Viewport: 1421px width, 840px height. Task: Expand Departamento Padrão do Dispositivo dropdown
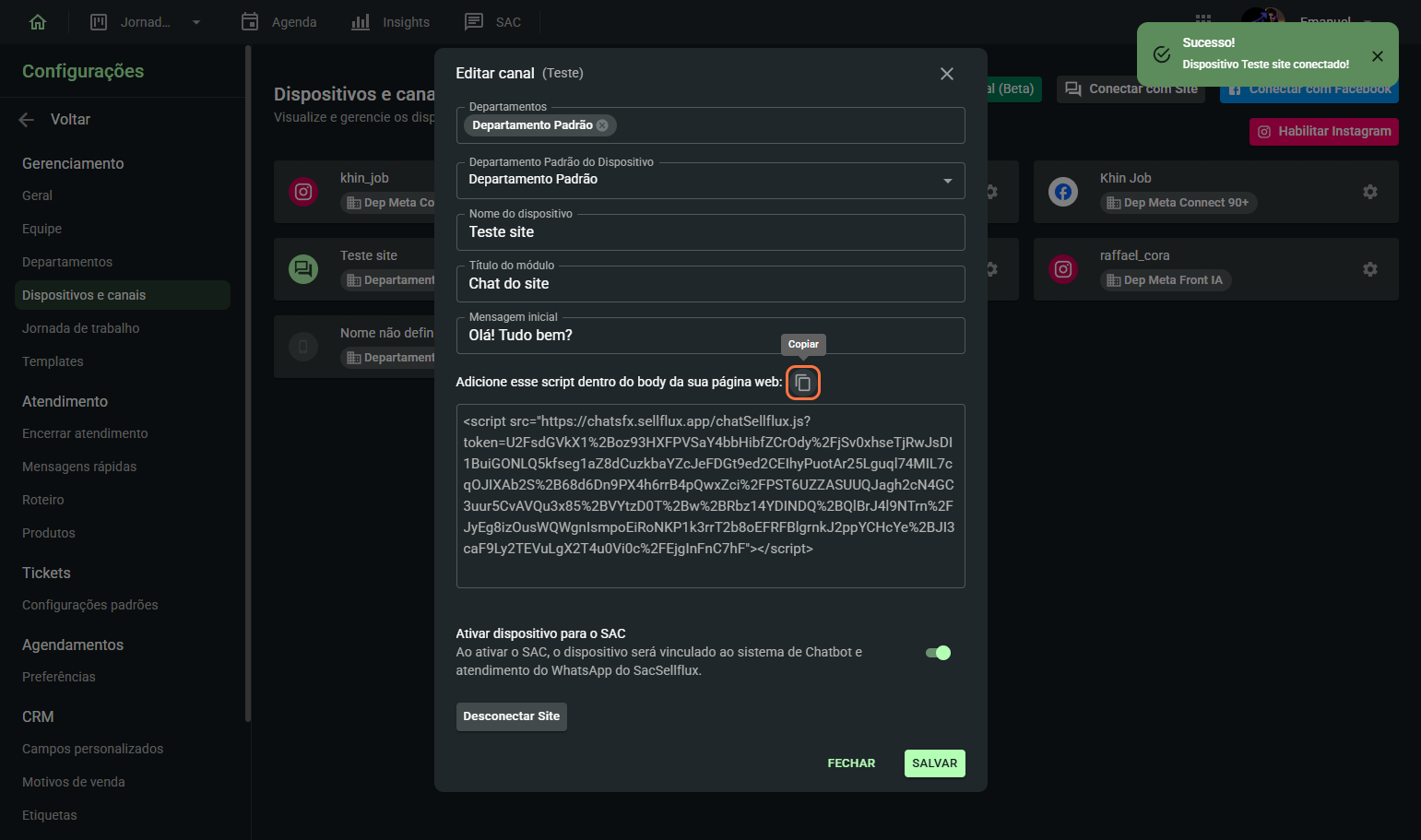click(711, 181)
